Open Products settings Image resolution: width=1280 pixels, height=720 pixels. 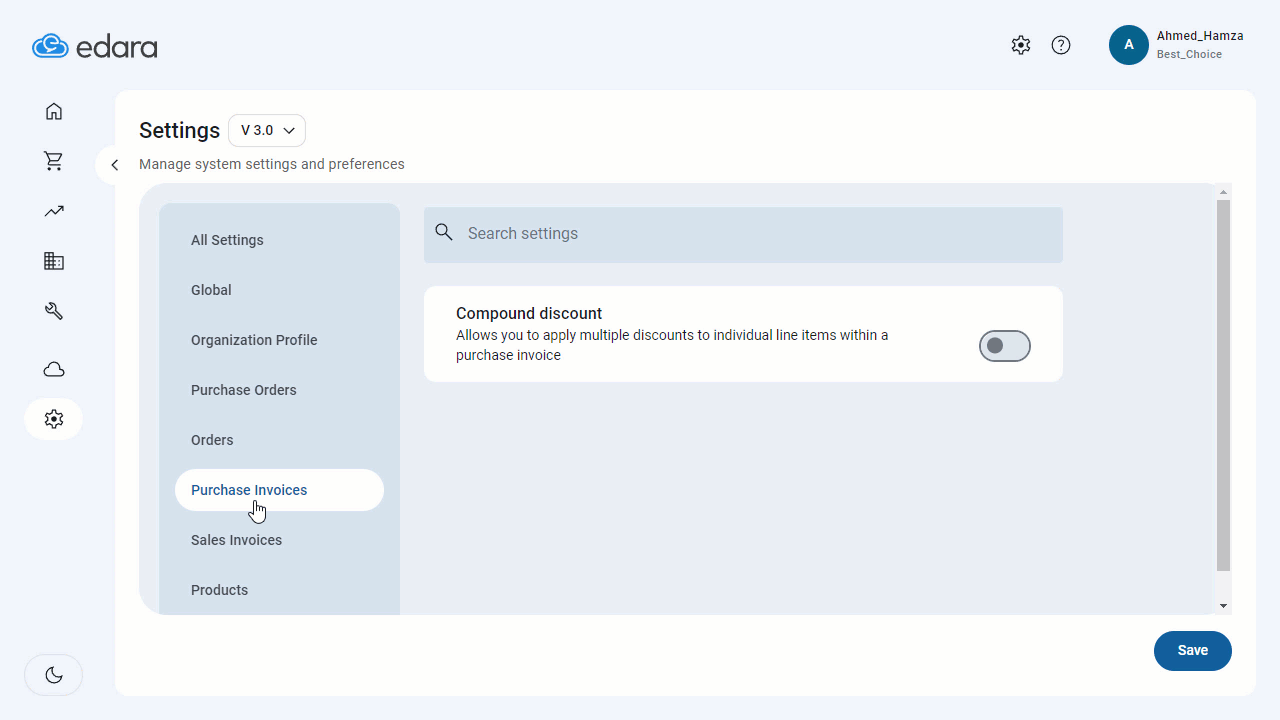(x=219, y=590)
